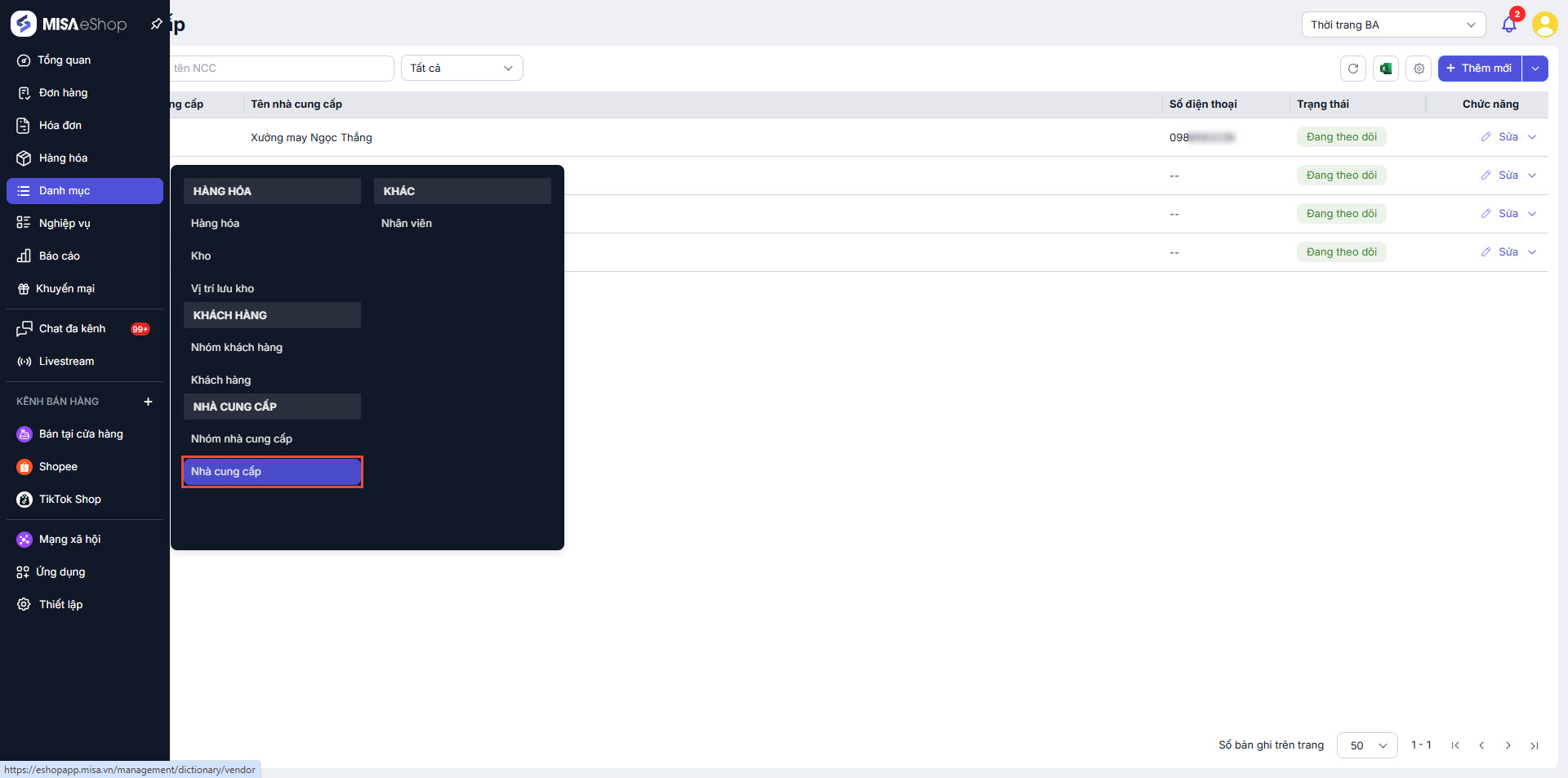The image size is (1568, 778).
Task: Select Kho in the flyout menu
Action: coord(272,256)
